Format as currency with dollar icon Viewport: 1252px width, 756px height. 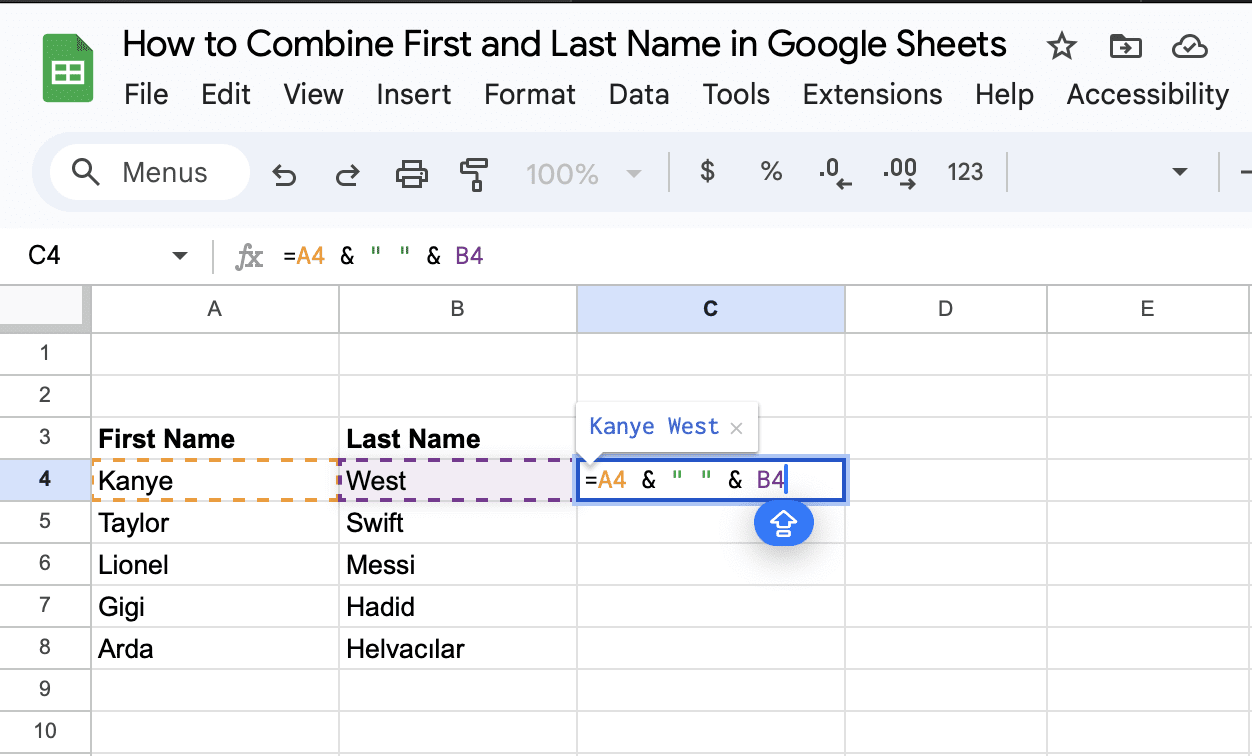[707, 172]
